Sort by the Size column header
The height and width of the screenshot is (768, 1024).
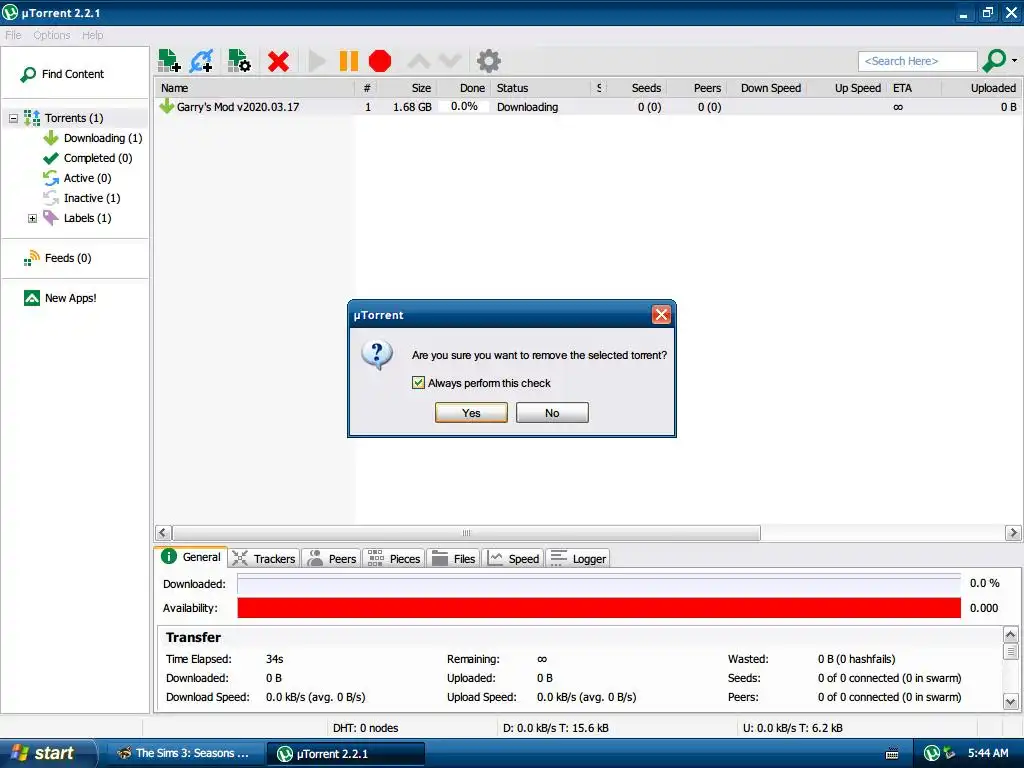(x=407, y=88)
